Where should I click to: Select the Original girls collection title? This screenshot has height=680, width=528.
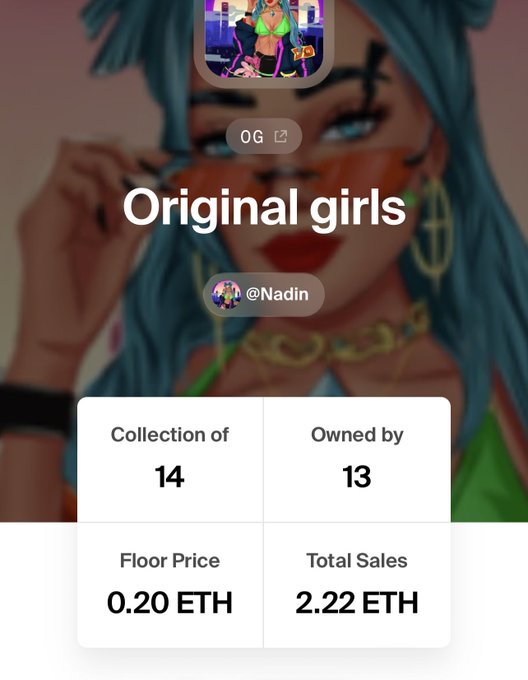tap(264, 208)
